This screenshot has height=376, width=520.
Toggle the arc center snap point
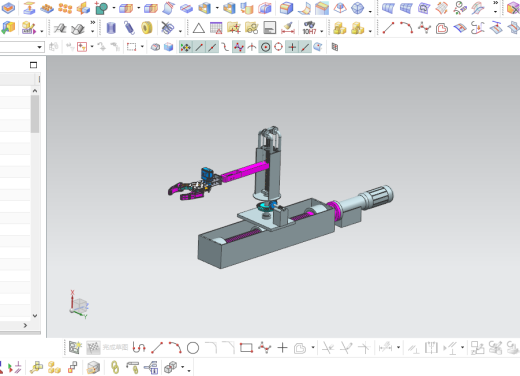(x=265, y=47)
